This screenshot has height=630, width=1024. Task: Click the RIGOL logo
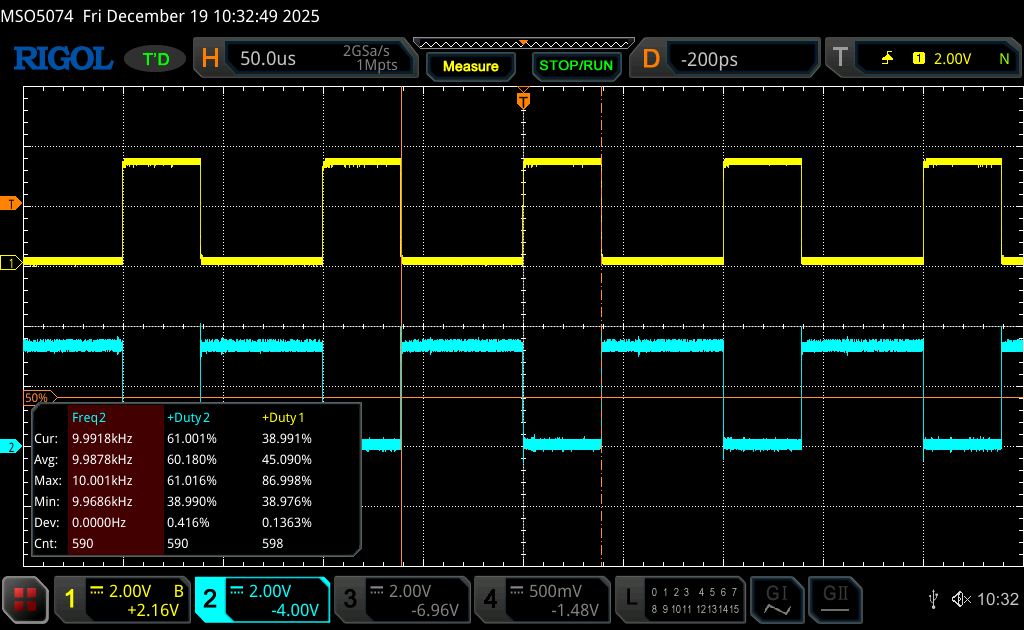click(x=62, y=59)
